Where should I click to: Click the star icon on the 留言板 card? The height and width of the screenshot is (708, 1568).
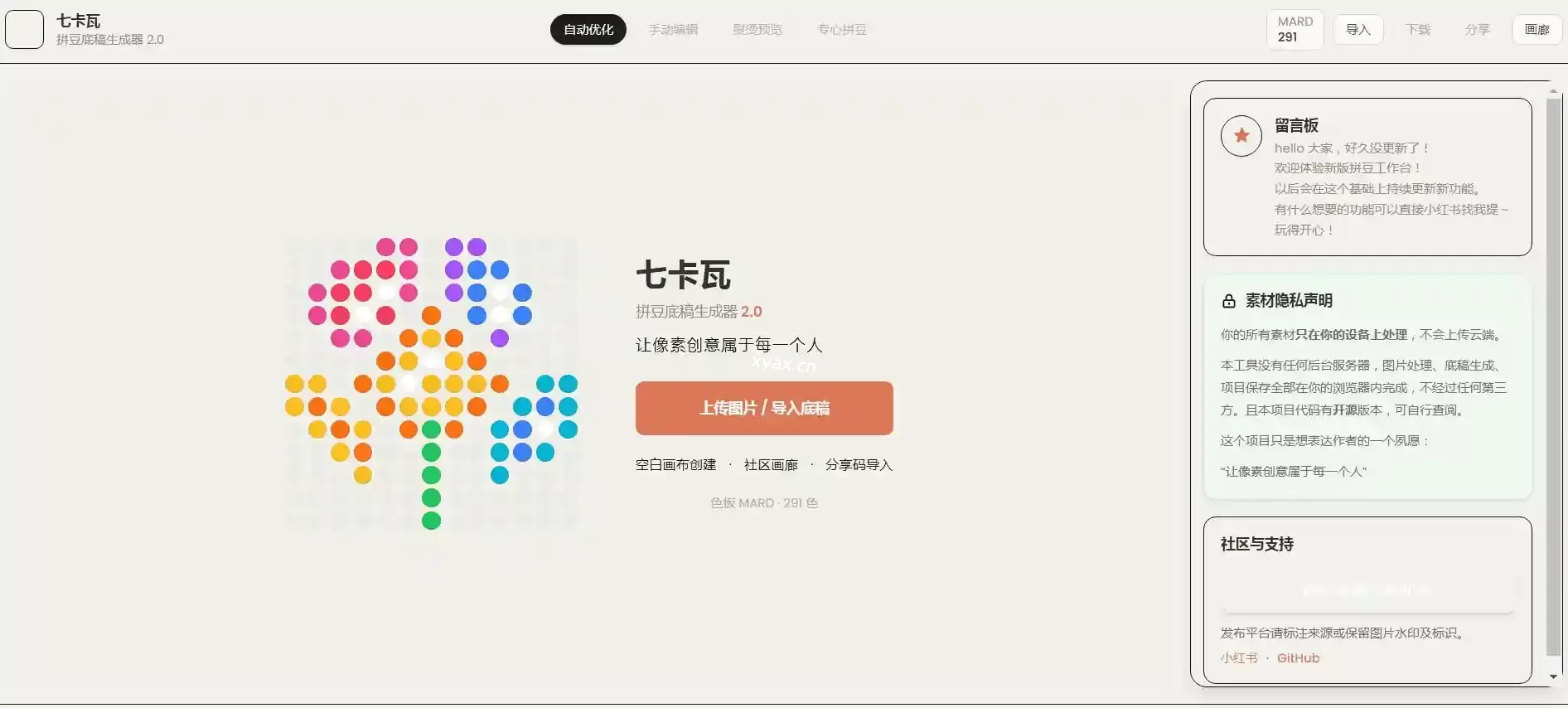[1241, 136]
